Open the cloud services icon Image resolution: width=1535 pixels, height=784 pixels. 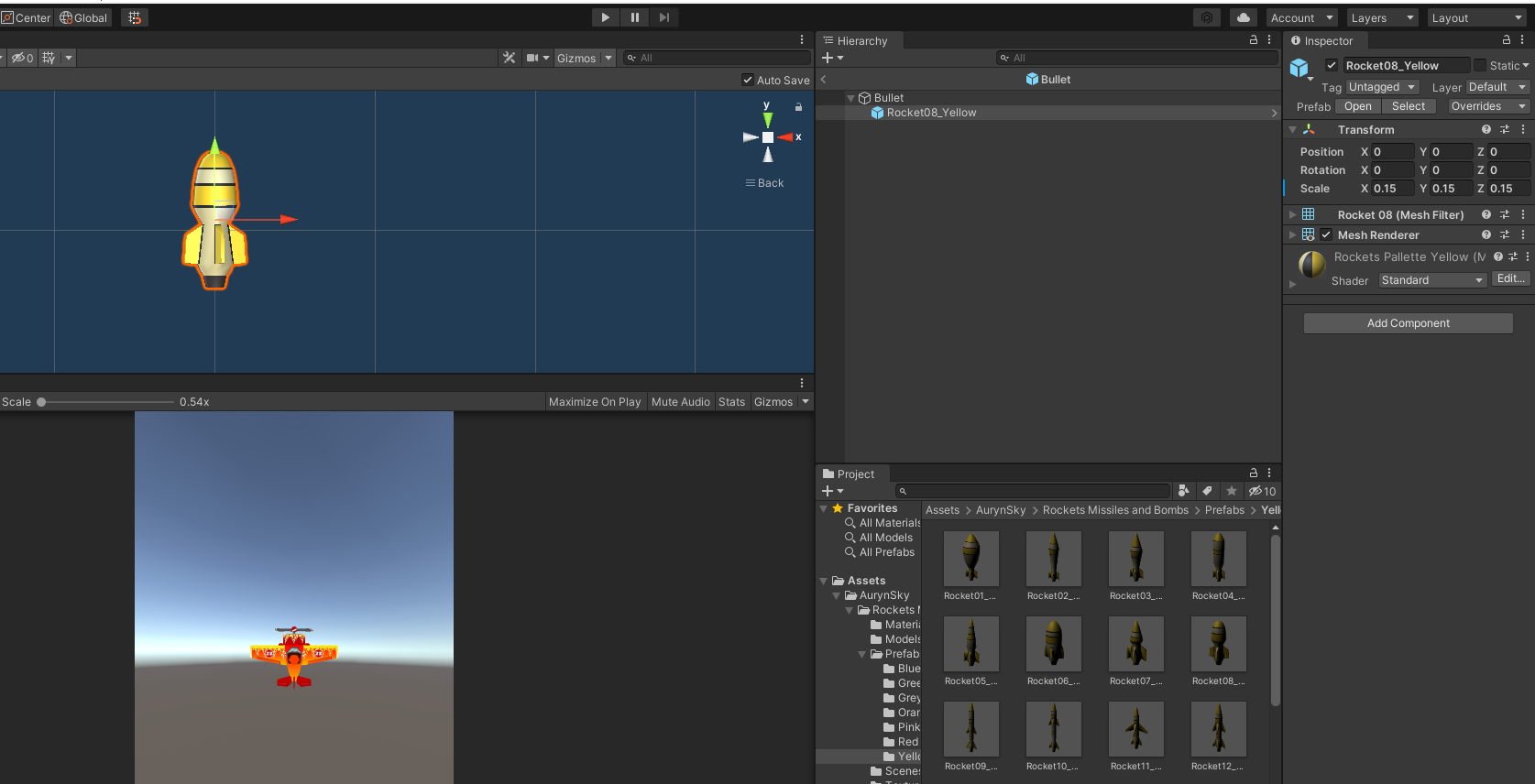tap(1243, 17)
